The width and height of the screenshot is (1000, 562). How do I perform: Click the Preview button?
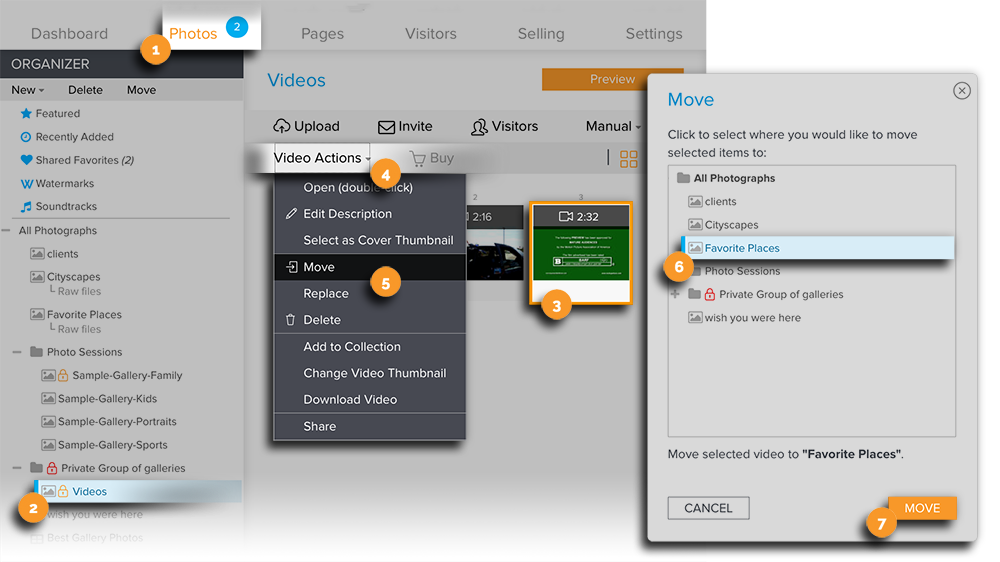612,79
